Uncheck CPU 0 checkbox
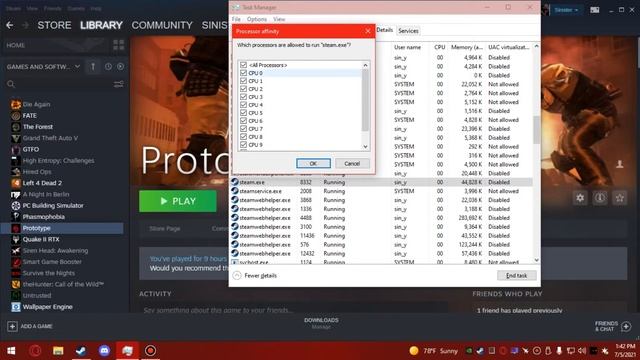Viewport: 640px width, 360px height. [244, 73]
